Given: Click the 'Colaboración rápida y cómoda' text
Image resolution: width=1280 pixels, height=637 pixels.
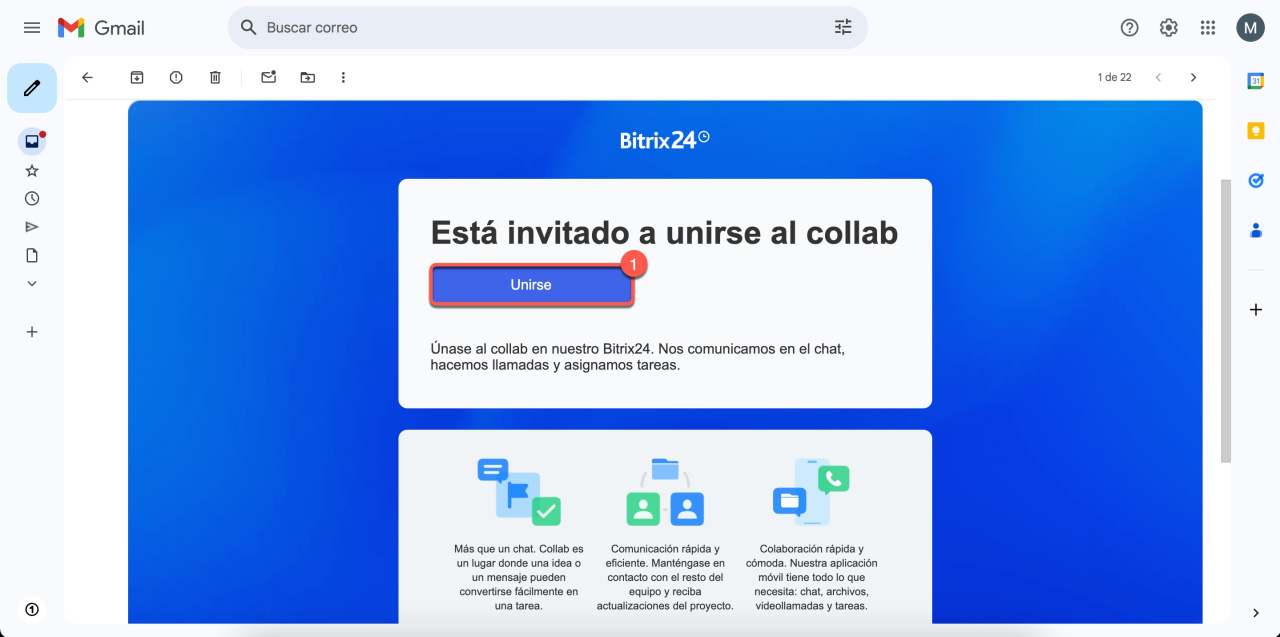Looking at the screenshot, I should [x=811, y=577].
